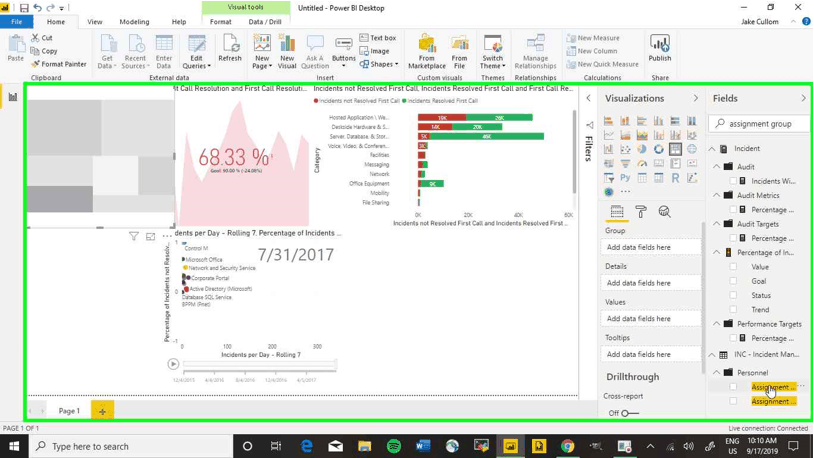Open the Analytics magnifier tab
The width and height of the screenshot is (814, 458).
(664, 212)
